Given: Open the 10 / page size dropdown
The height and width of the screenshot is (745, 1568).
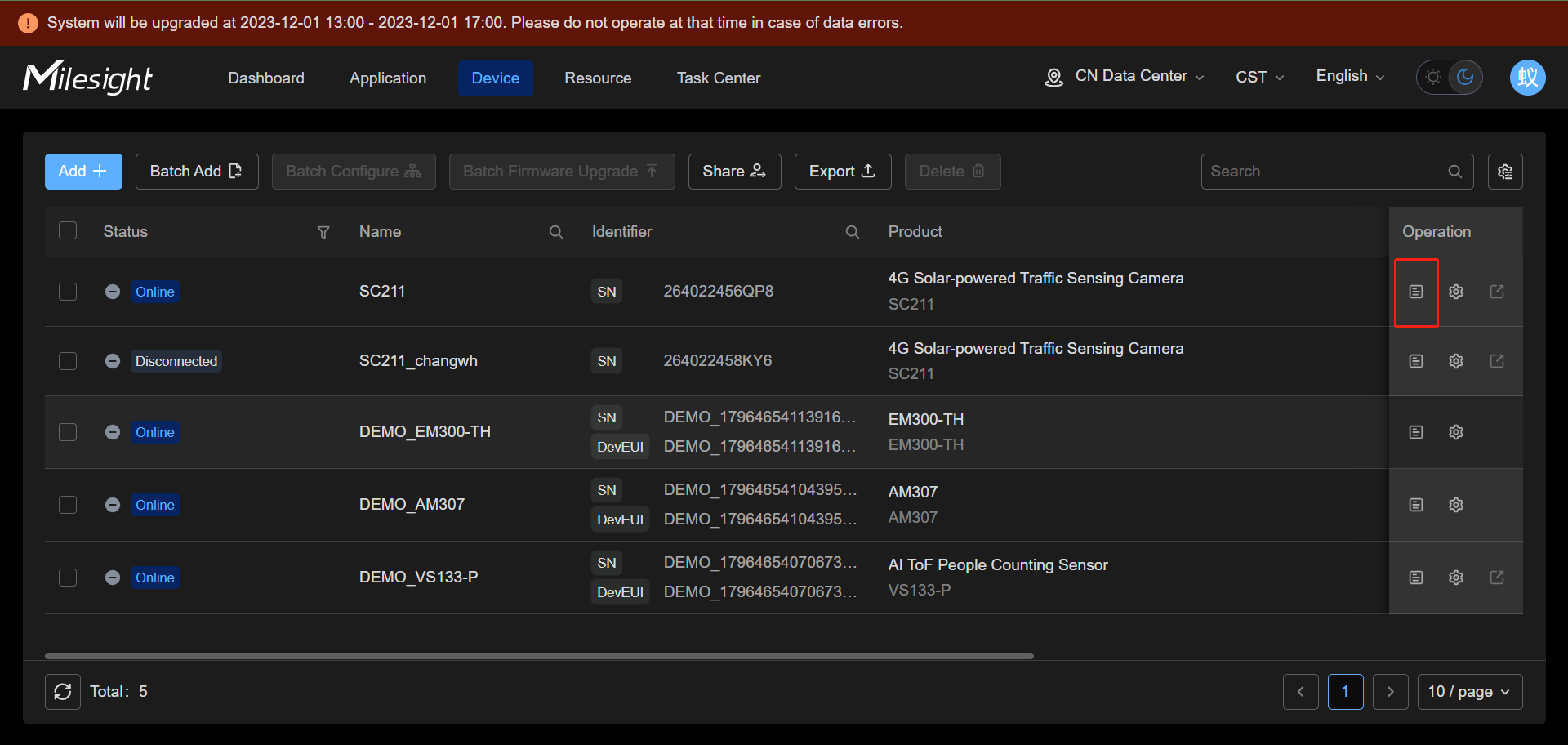Looking at the screenshot, I should 1470,692.
